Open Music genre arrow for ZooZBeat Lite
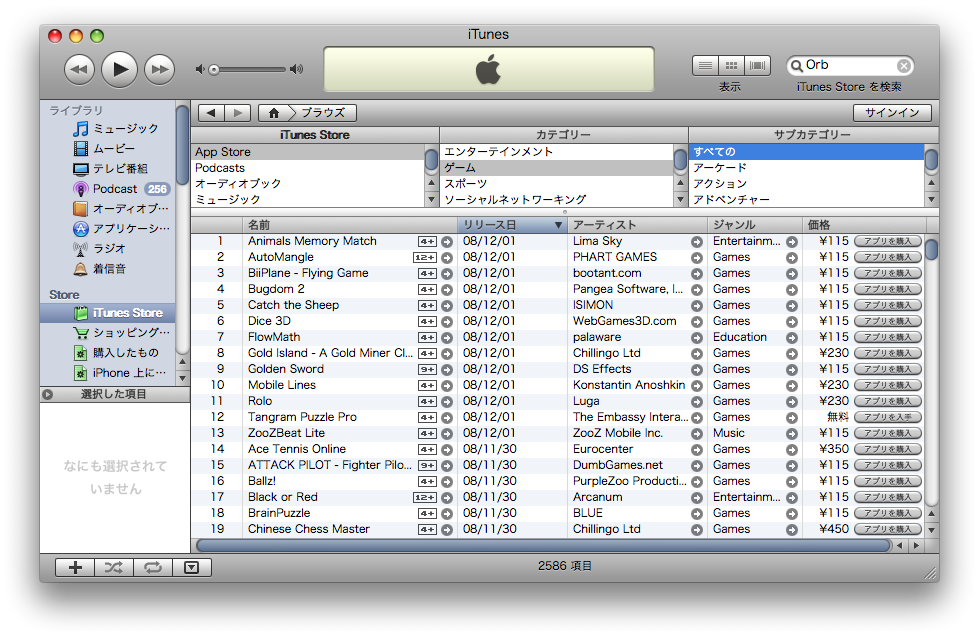The image size is (979, 637). 792,433
